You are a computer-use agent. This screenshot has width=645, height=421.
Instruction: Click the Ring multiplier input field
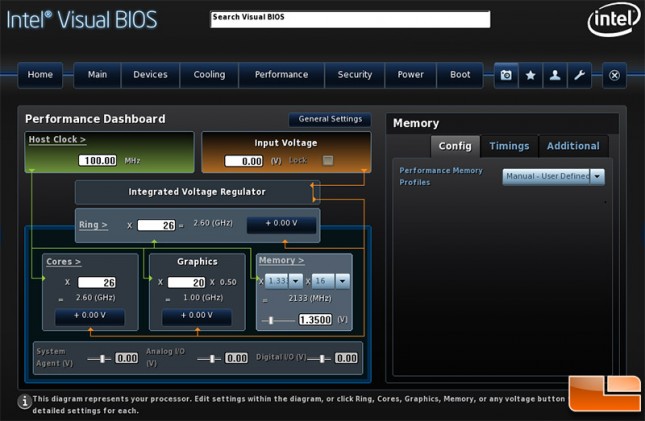point(156,225)
